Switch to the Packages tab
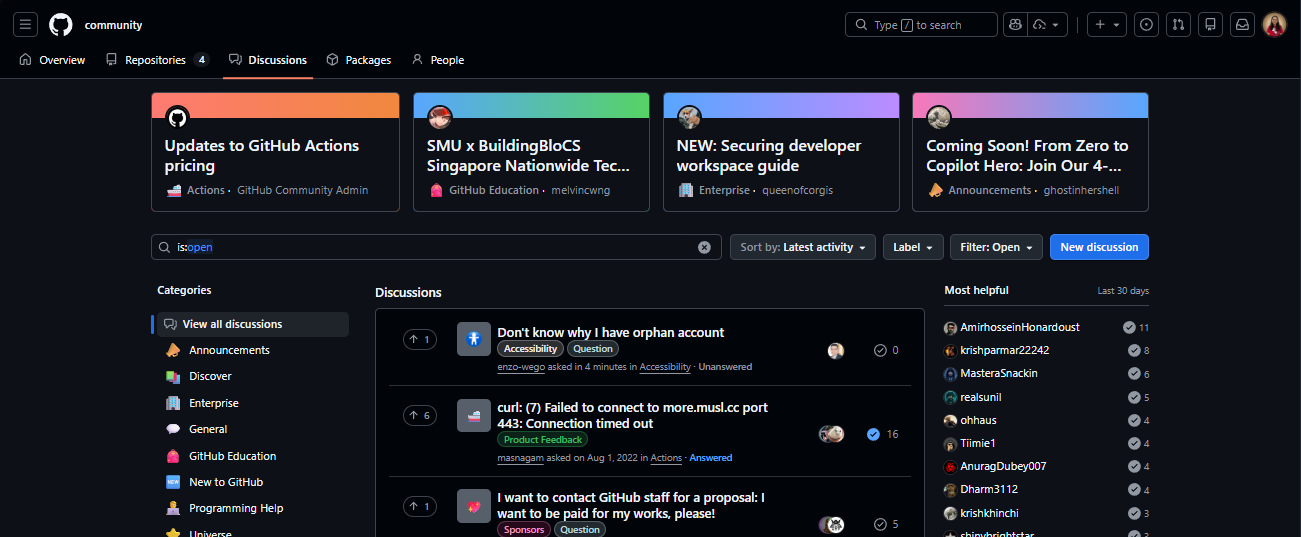1301x537 pixels. click(359, 60)
